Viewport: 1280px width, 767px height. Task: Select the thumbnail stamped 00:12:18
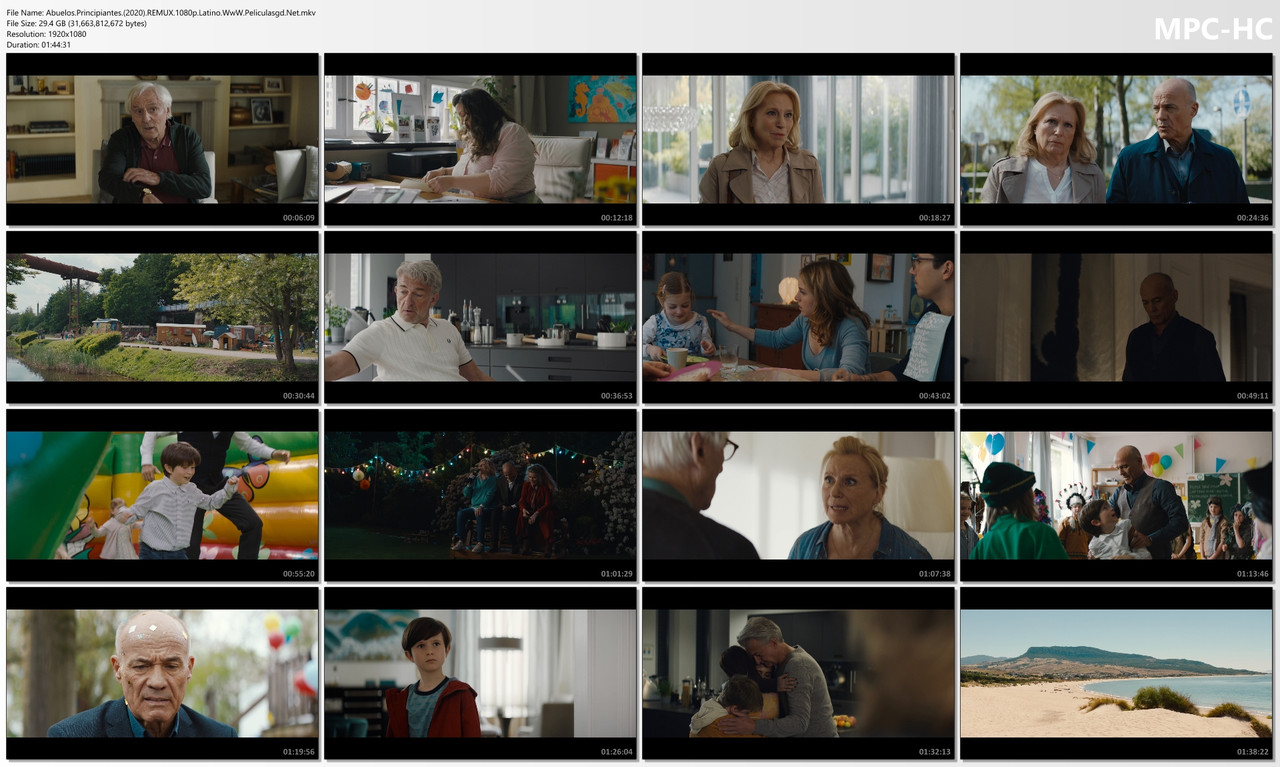pos(480,139)
